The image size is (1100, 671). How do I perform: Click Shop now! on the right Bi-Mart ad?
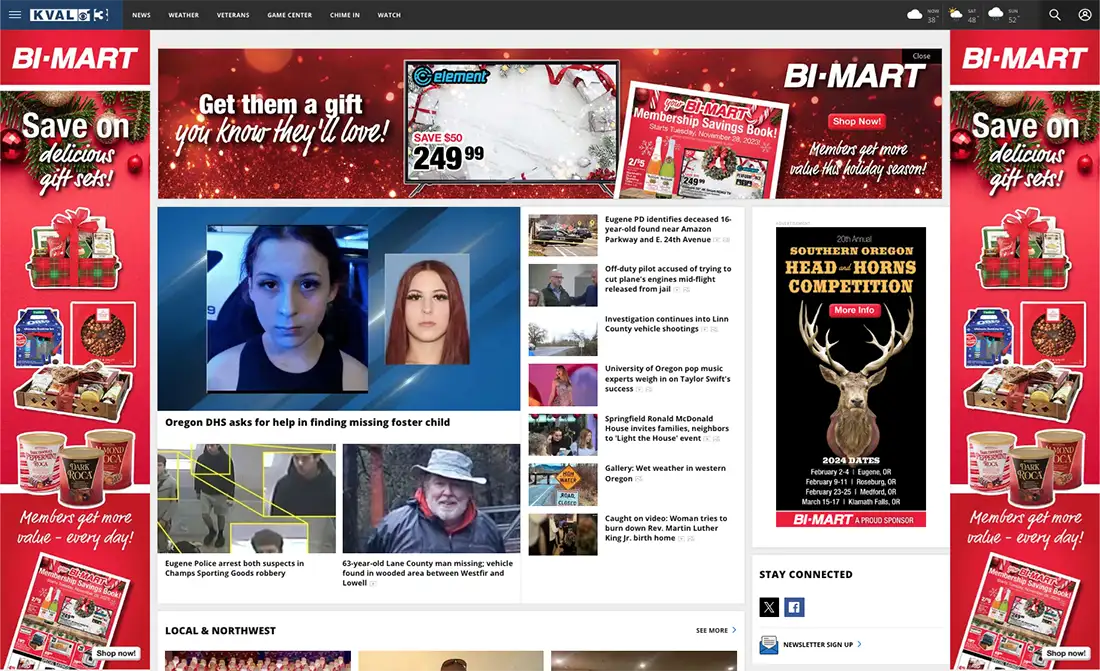click(1066, 653)
